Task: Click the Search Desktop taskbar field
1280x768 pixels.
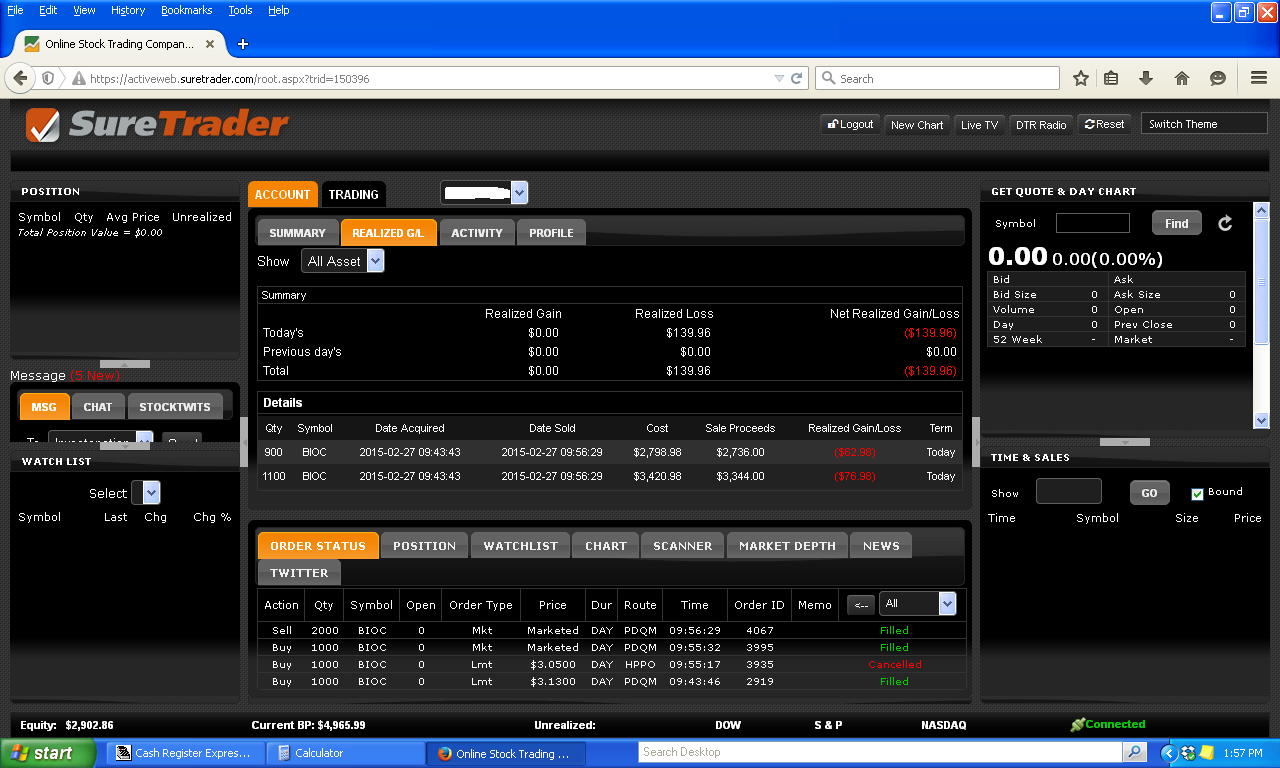Action: 881,752
